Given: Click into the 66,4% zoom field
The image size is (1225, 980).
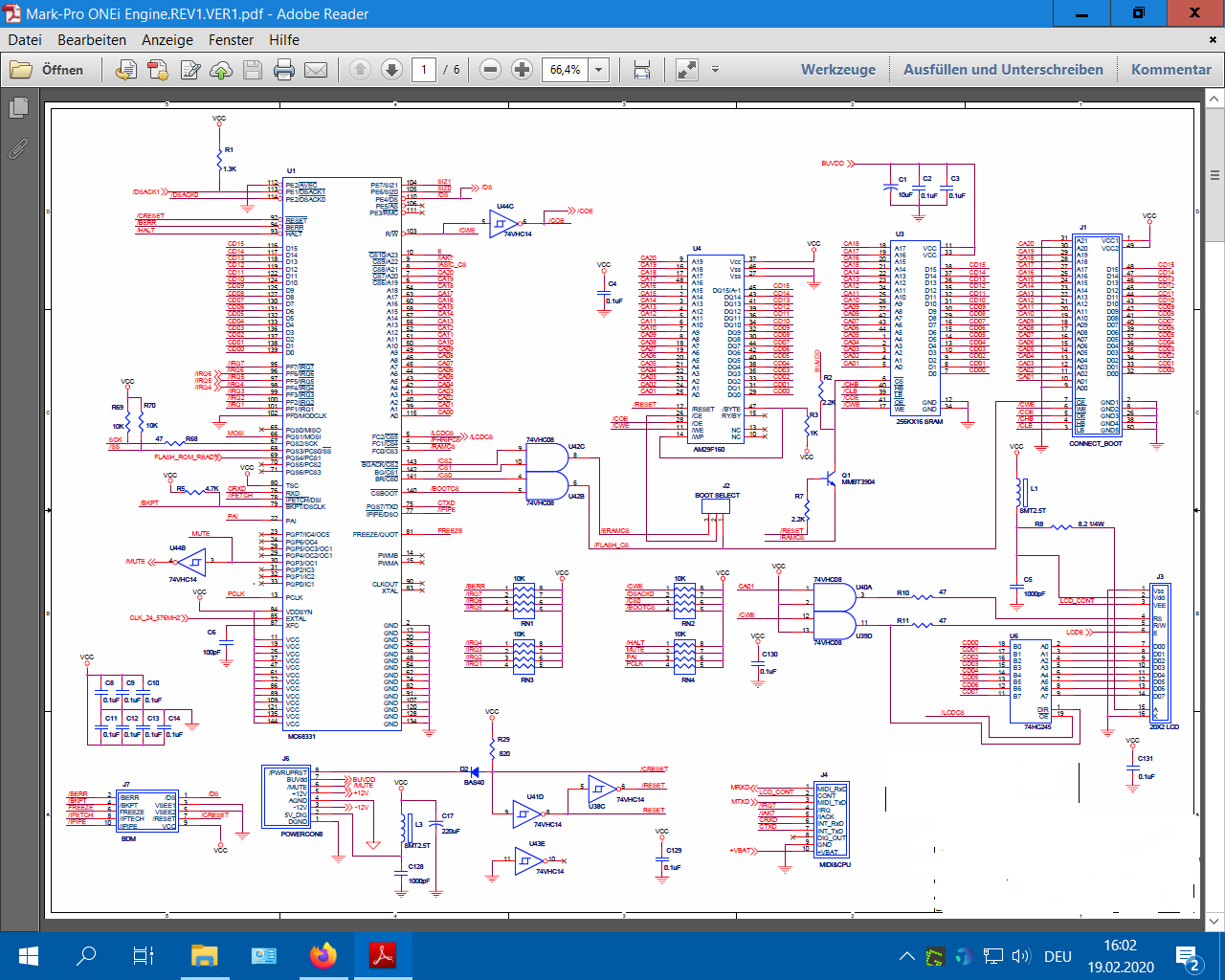Looking at the screenshot, I should pyautogui.click(x=566, y=70).
